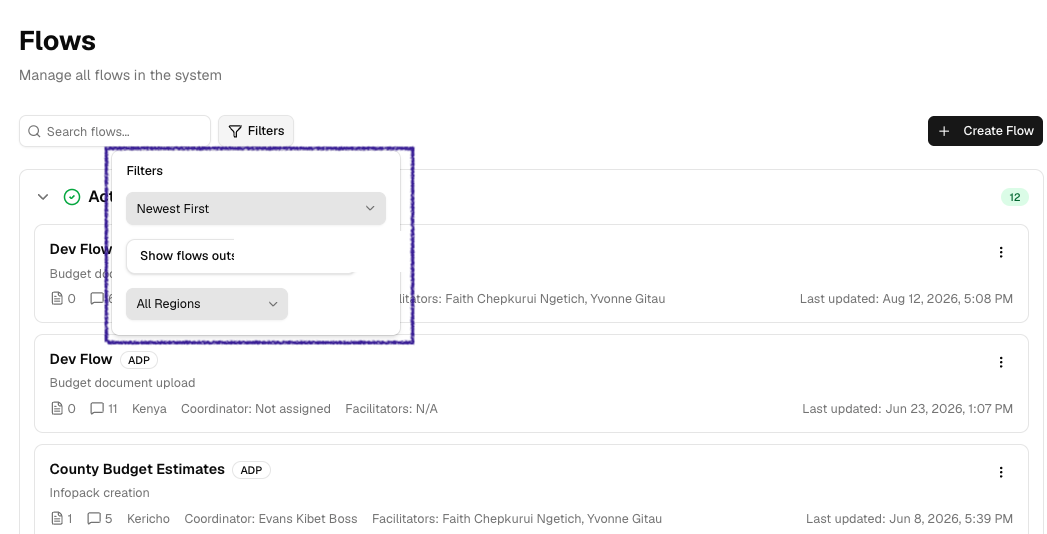
Task: Click document icon in first Dev Flow card
Action: pos(57,298)
